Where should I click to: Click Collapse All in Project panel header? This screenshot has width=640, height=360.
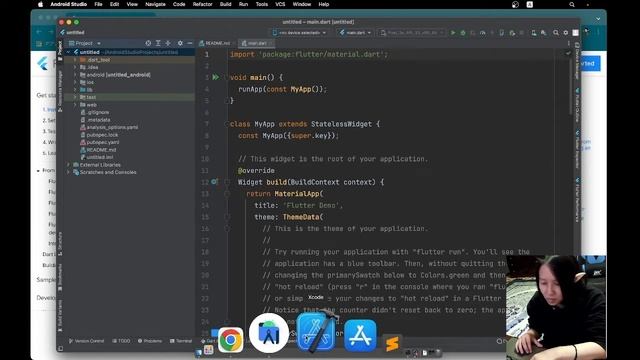pyautogui.click(x=168, y=43)
